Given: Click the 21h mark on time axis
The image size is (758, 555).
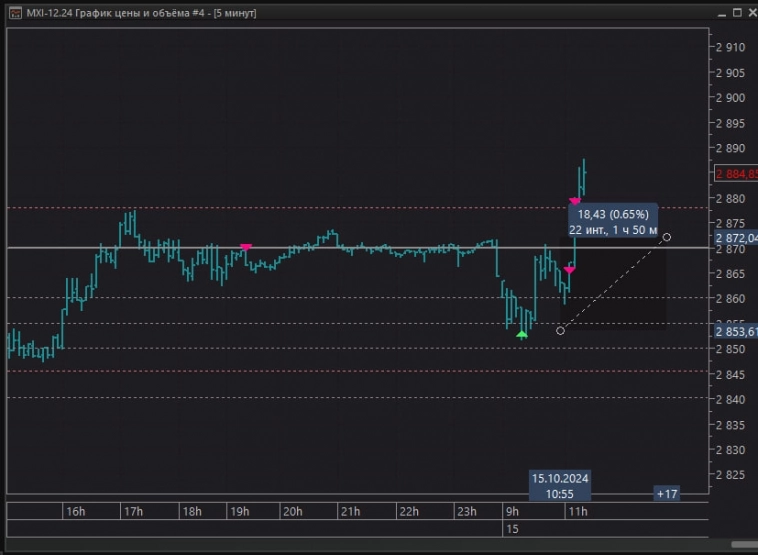Looking at the screenshot, I should [x=350, y=511].
